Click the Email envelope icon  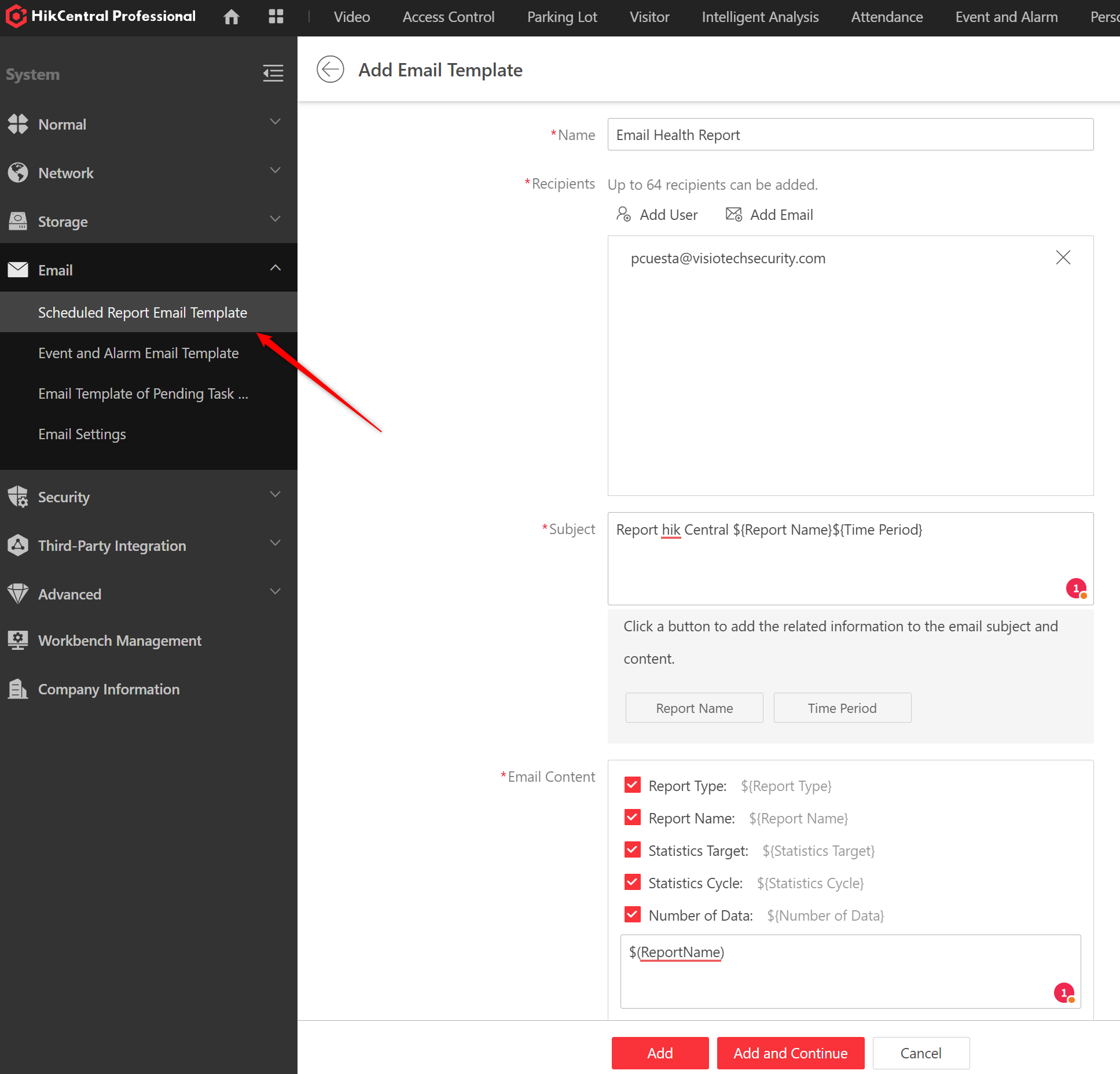click(x=18, y=270)
